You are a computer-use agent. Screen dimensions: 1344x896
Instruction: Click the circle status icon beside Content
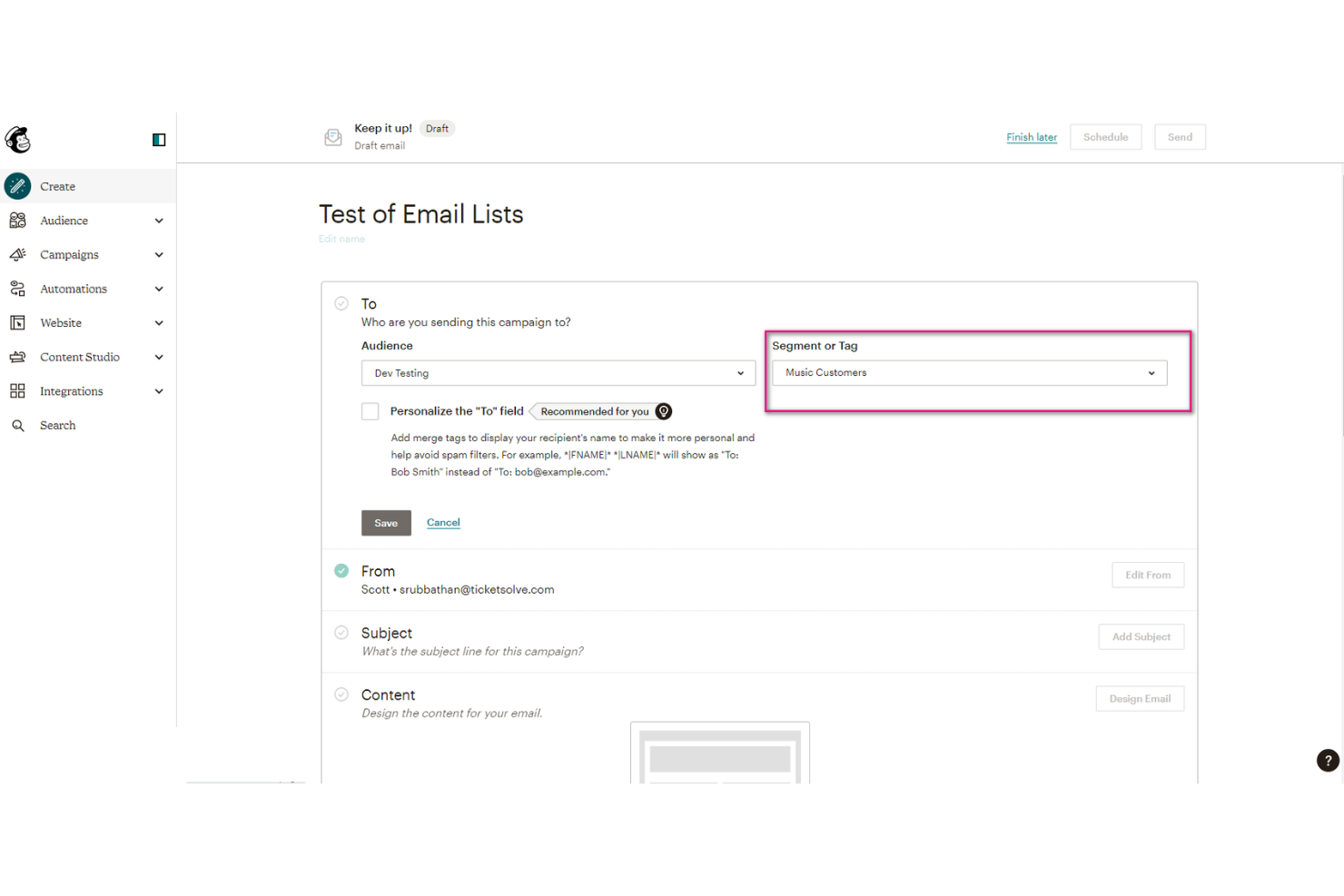[341, 694]
